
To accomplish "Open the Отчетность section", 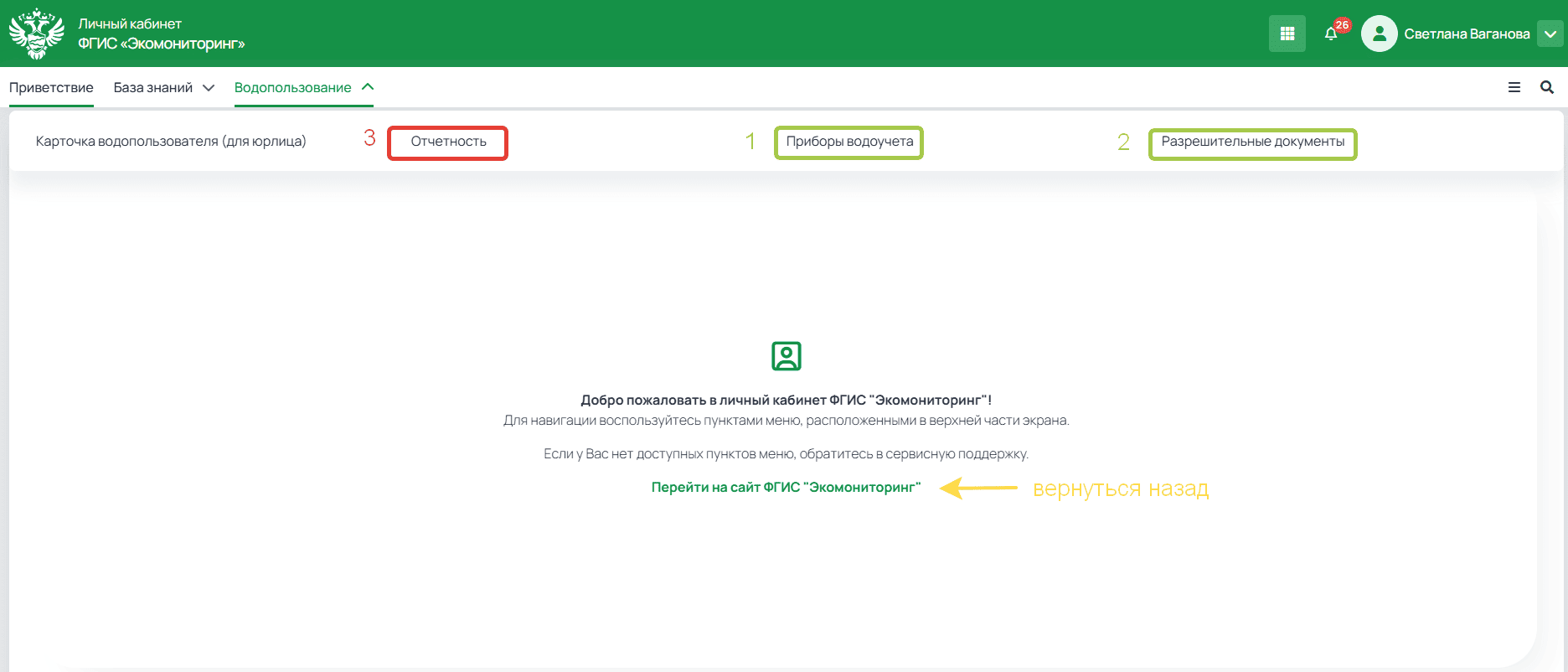I will (448, 142).
